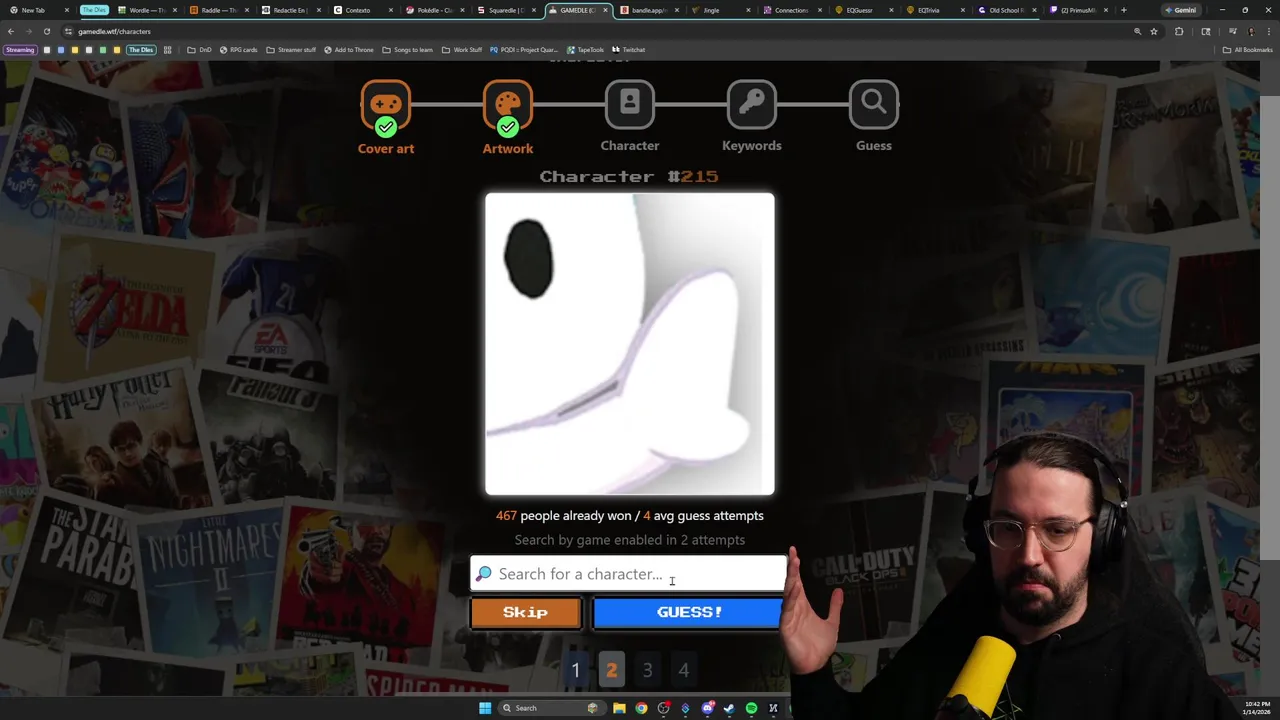The image size is (1280, 720).
Task: Go back with the browser back arrow
Action: (x=11, y=31)
